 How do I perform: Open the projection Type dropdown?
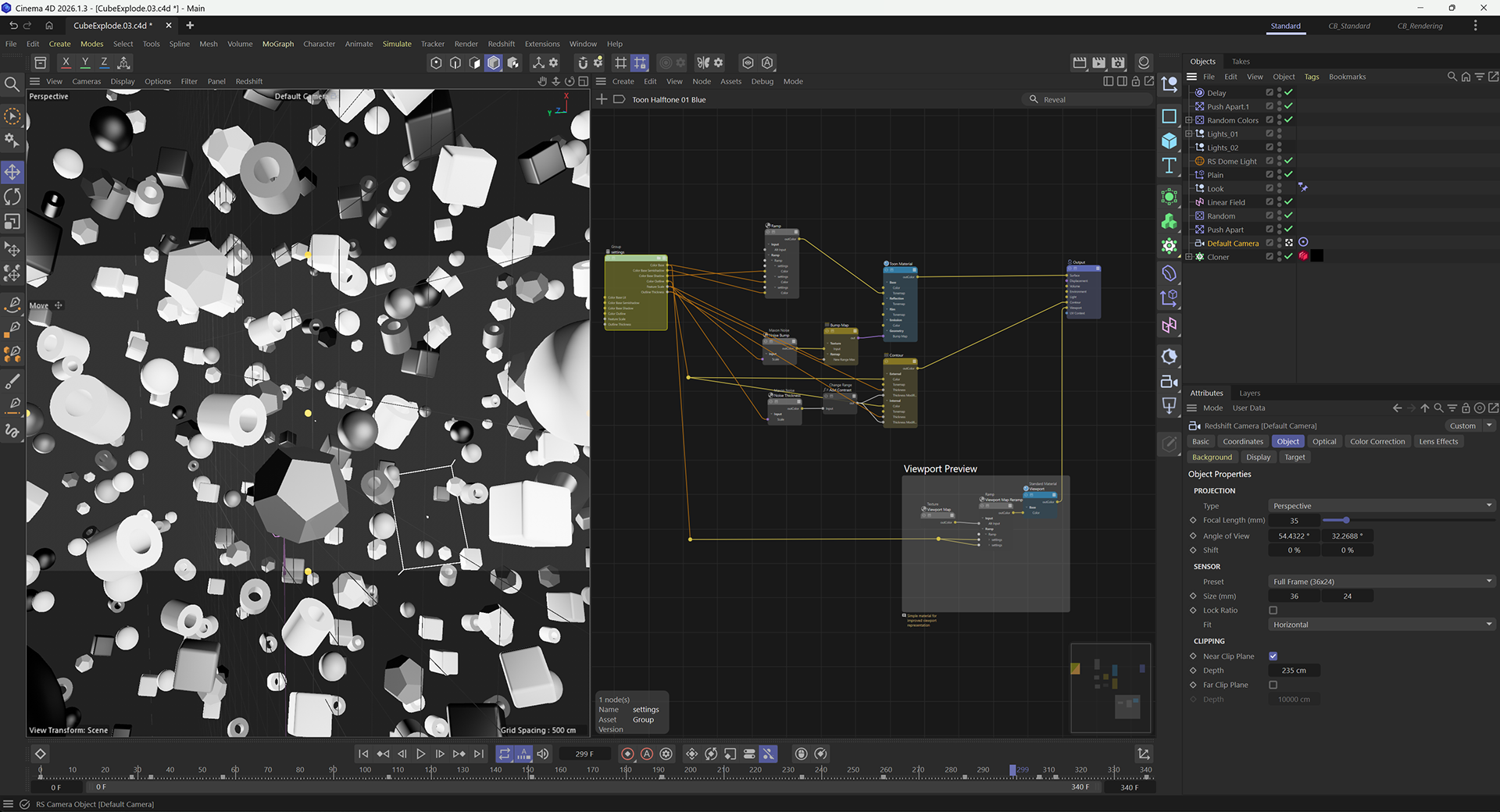pyautogui.click(x=1380, y=506)
